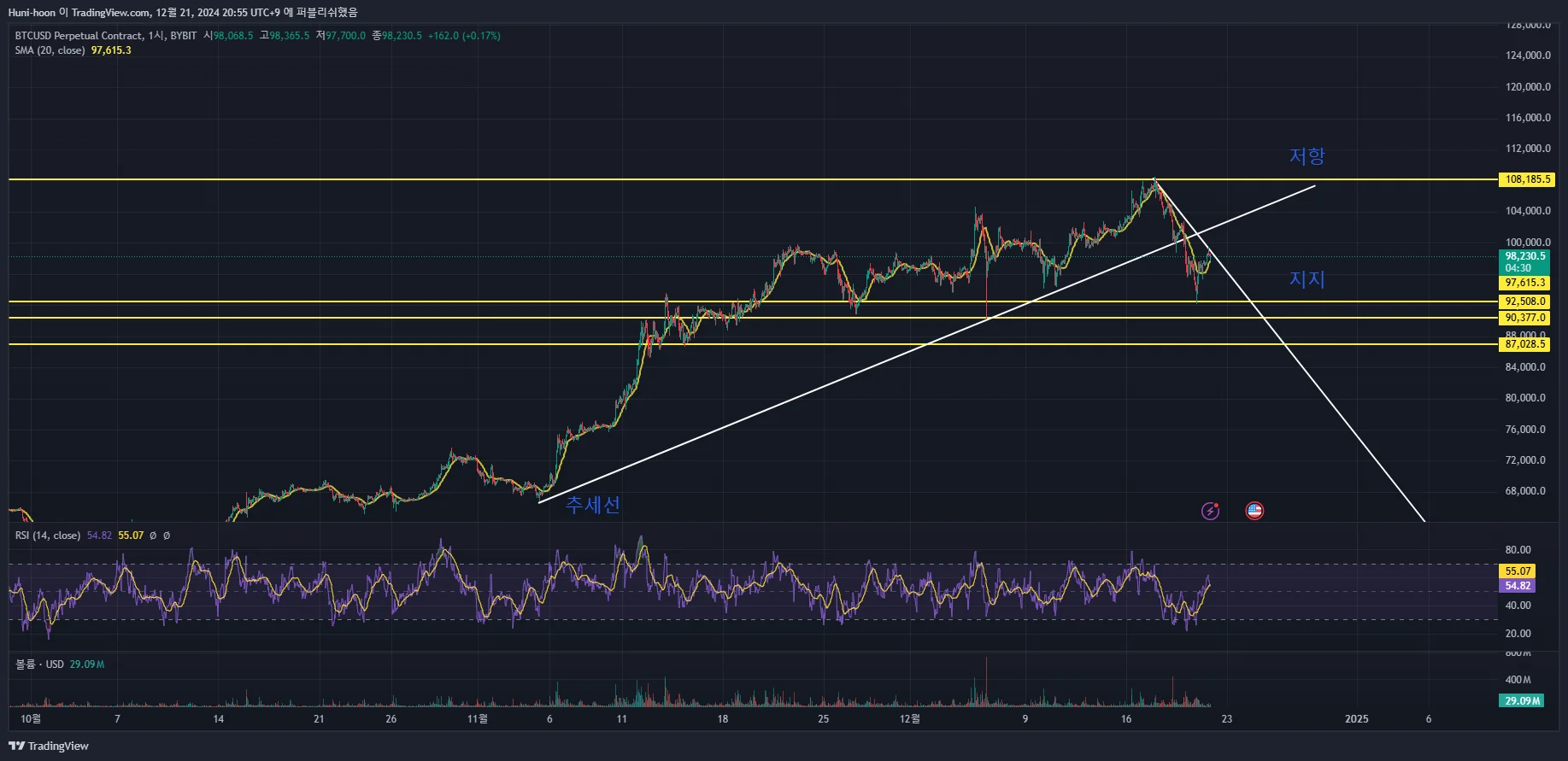
Task: Open the US flag economic event icon
Action: click(1254, 511)
